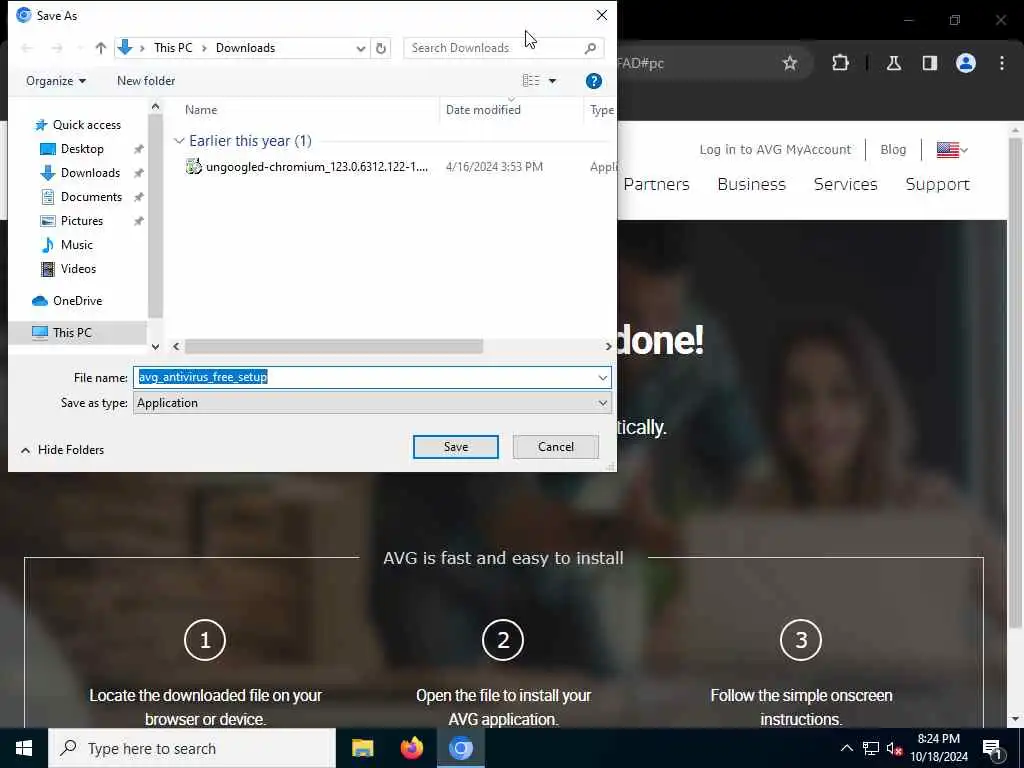Open Chrome Labs flask icon
The height and width of the screenshot is (768, 1024).
pyautogui.click(x=893, y=63)
